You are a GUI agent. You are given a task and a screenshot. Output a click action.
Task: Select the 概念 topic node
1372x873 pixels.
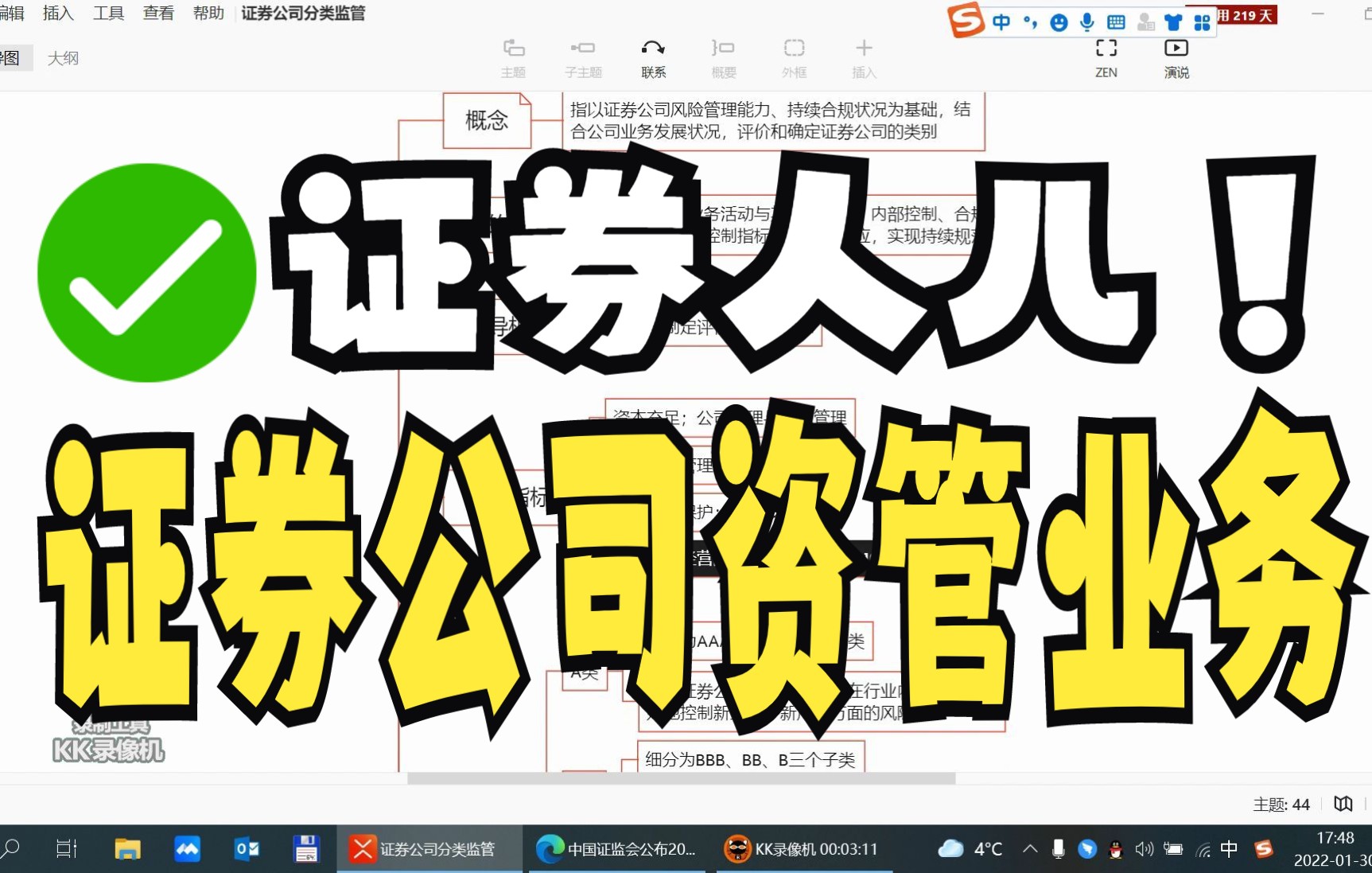point(487,120)
